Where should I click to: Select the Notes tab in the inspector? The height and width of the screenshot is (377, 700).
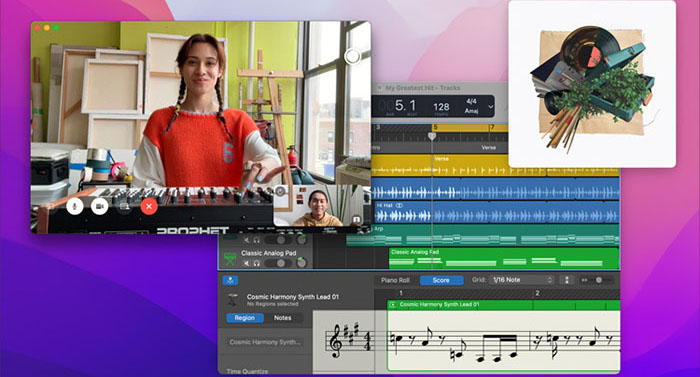(283, 318)
